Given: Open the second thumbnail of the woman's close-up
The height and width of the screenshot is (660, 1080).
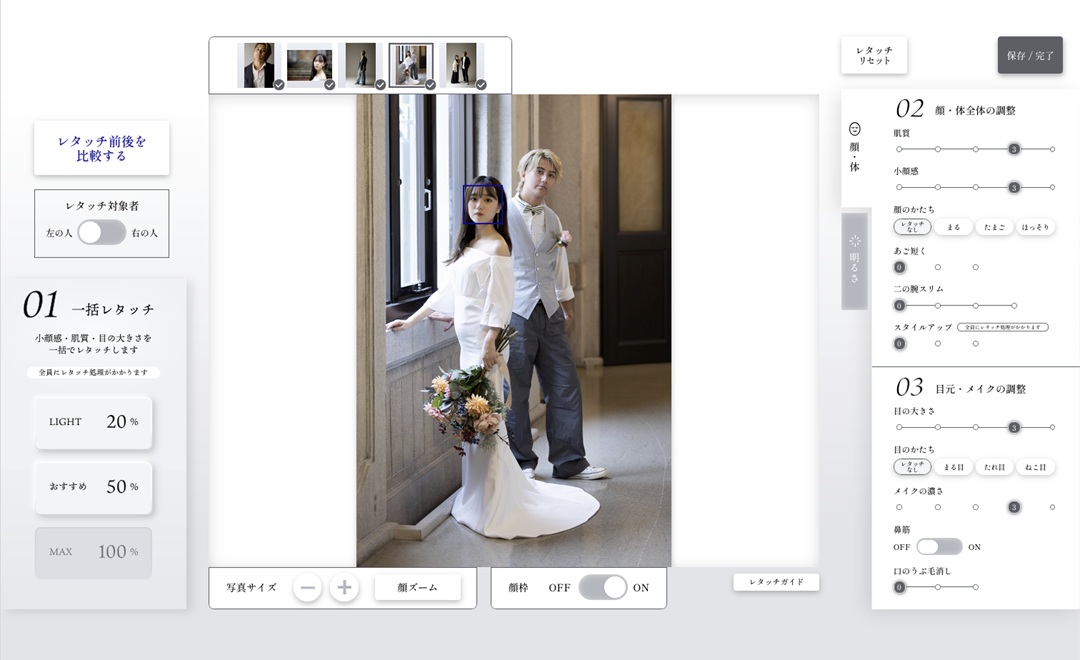Looking at the screenshot, I should (309, 65).
